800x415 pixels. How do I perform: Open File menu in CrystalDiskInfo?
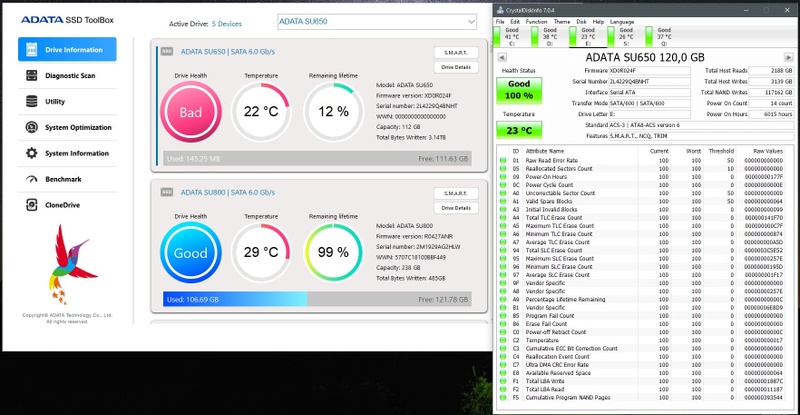click(500, 22)
